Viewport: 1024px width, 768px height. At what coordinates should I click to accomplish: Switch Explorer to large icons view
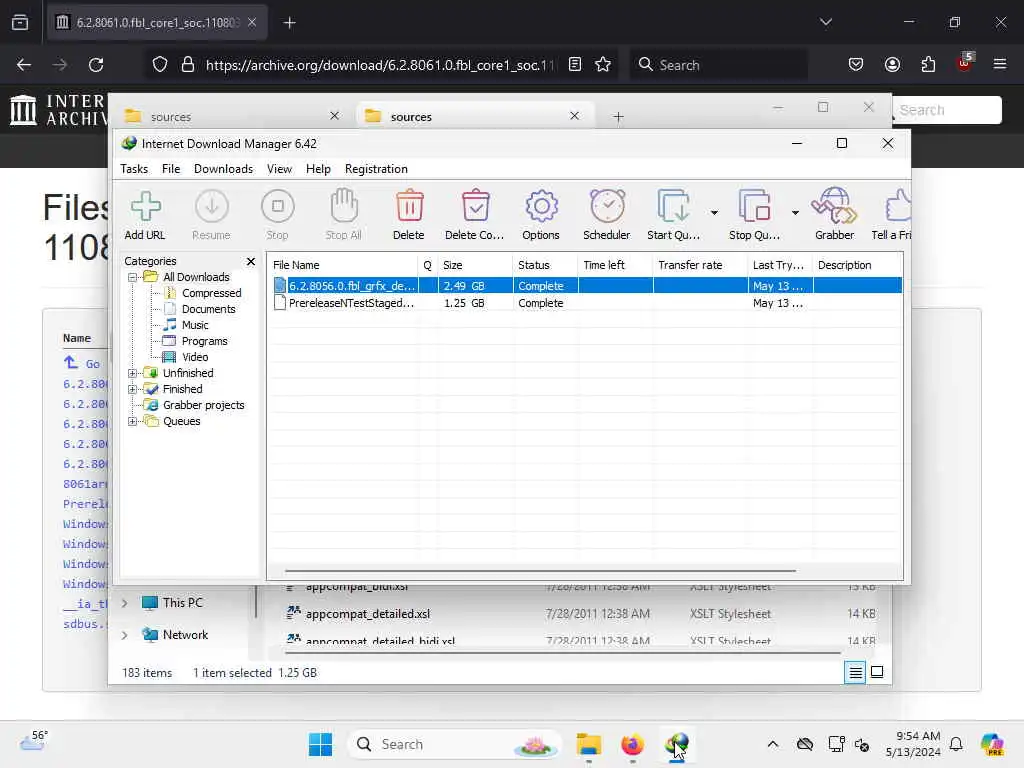(877, 672)
